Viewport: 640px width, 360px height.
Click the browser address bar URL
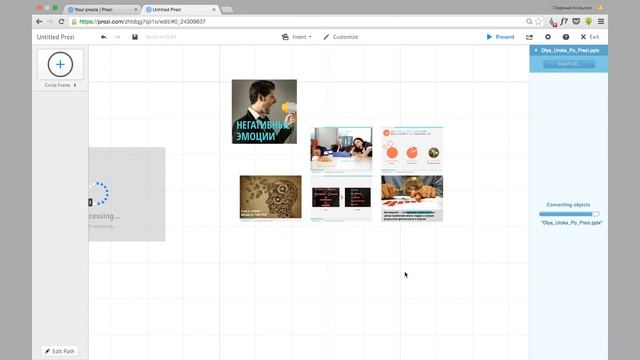coord(142,22)
